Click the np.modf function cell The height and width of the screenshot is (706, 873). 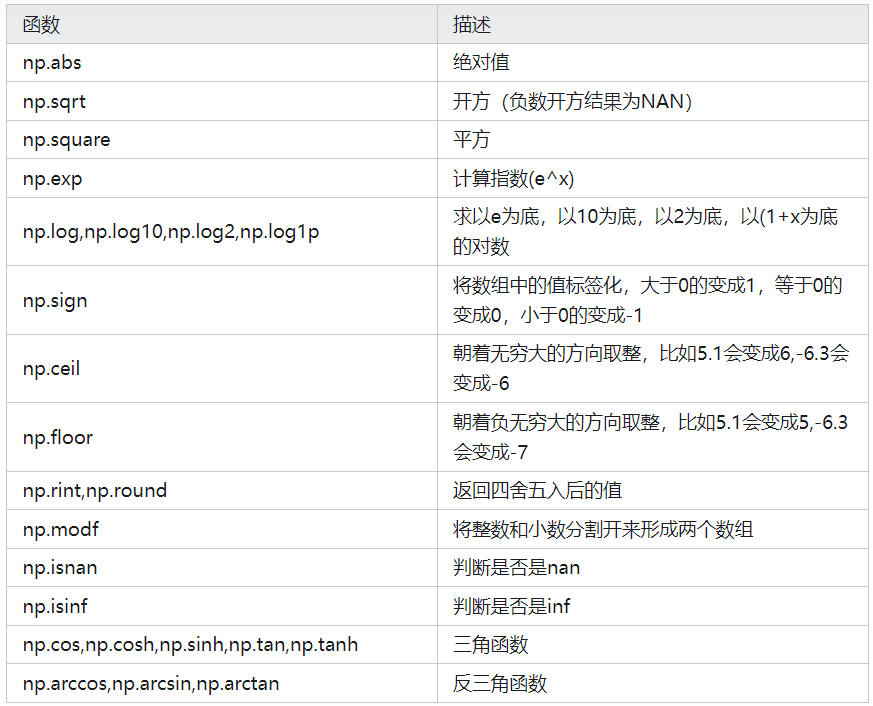(61, 529)
